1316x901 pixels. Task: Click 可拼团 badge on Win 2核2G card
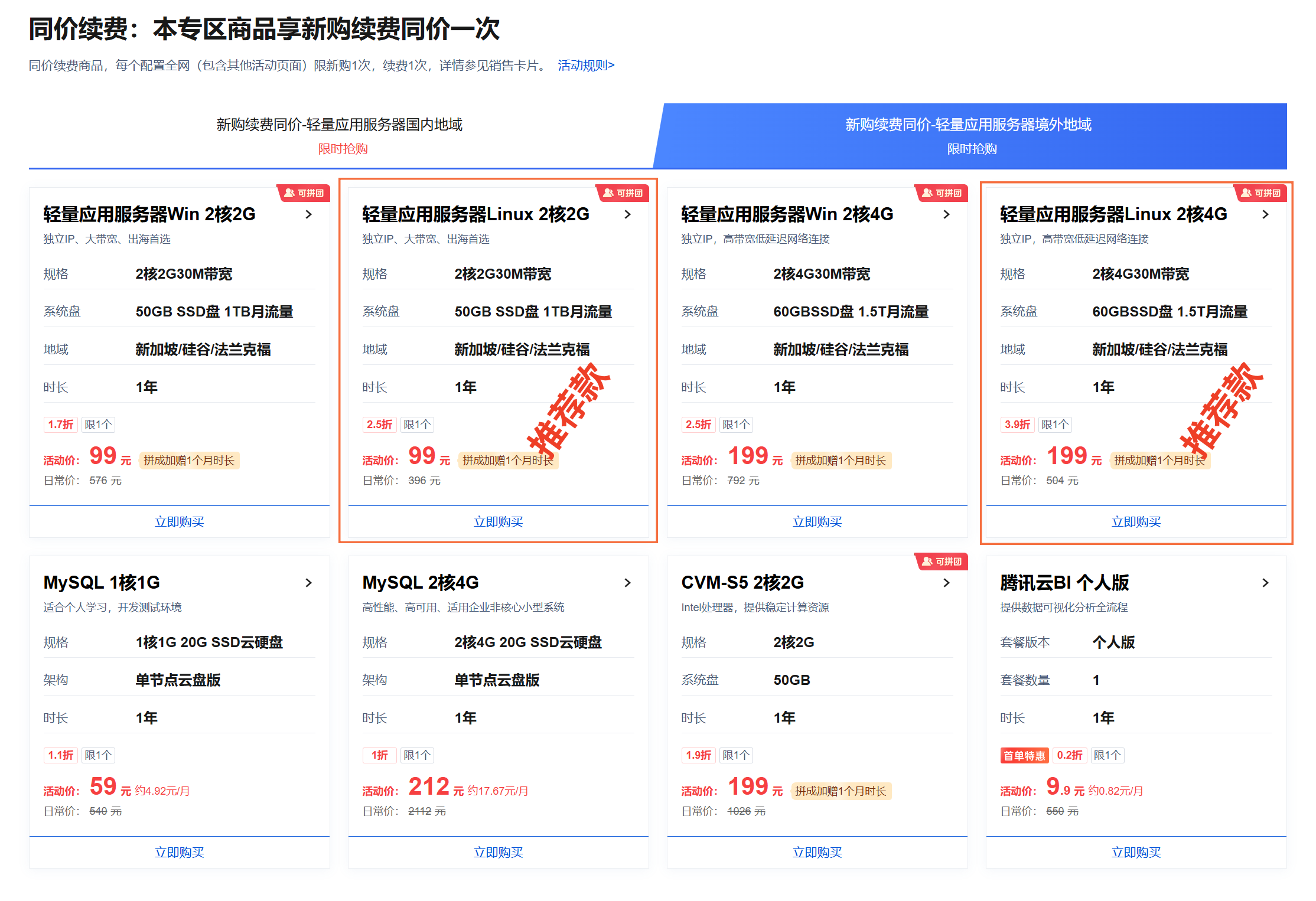point(304,193)
